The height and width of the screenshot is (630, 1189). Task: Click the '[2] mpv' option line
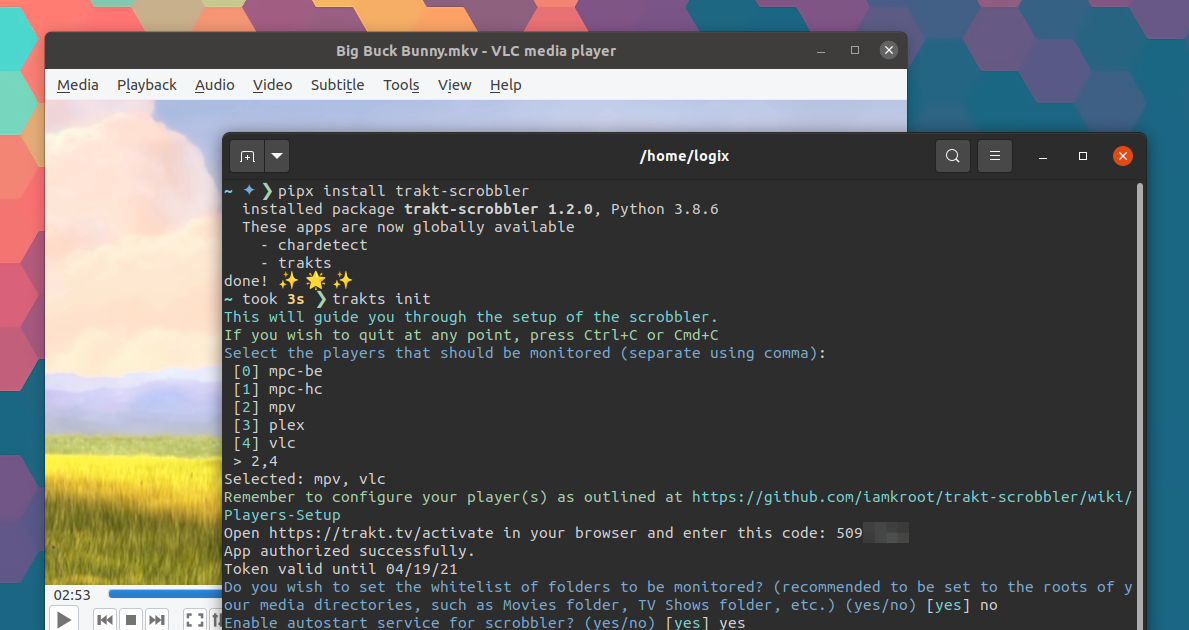[x=264, y=407]
